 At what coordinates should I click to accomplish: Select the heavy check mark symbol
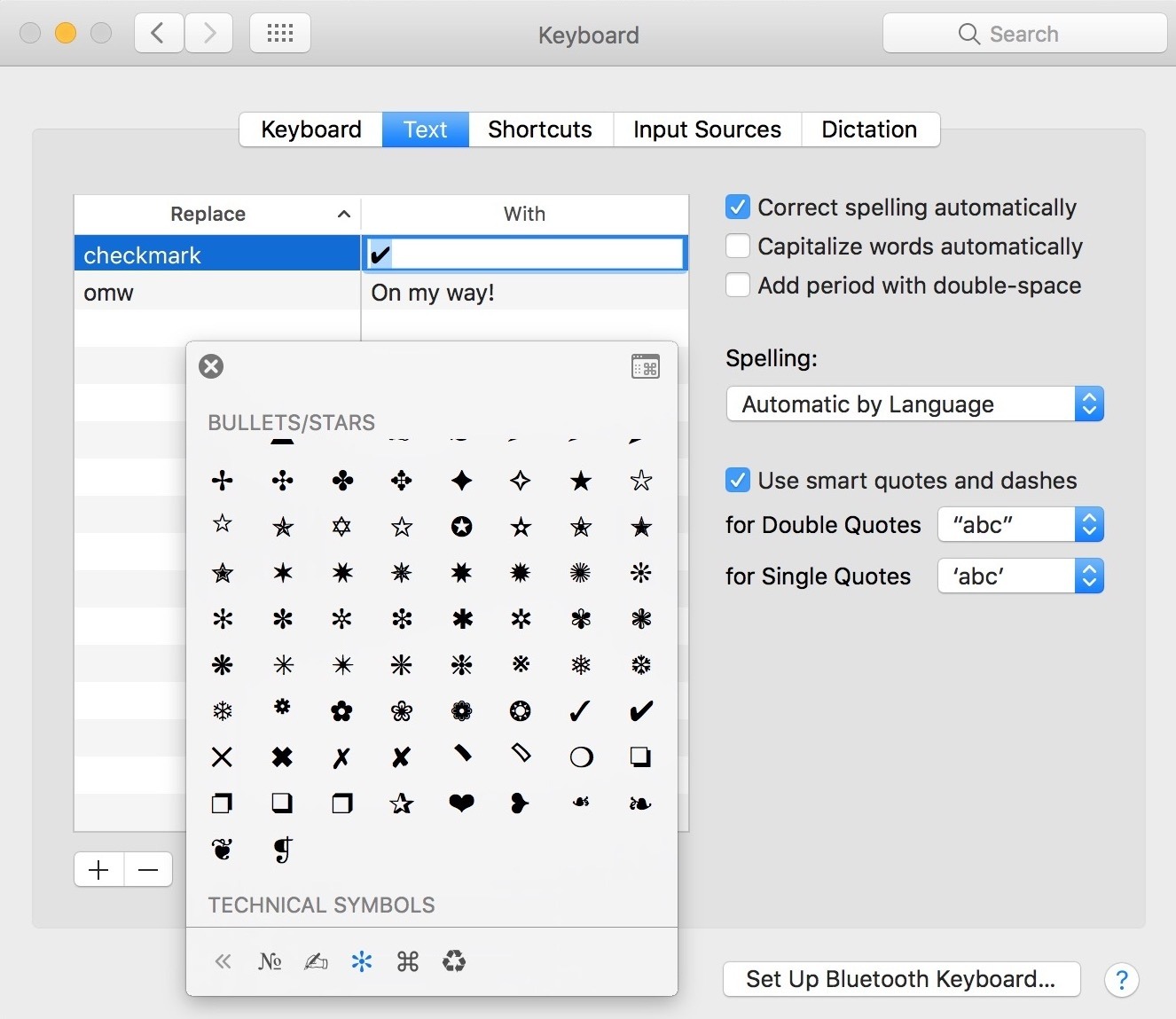tap(640, 710)
